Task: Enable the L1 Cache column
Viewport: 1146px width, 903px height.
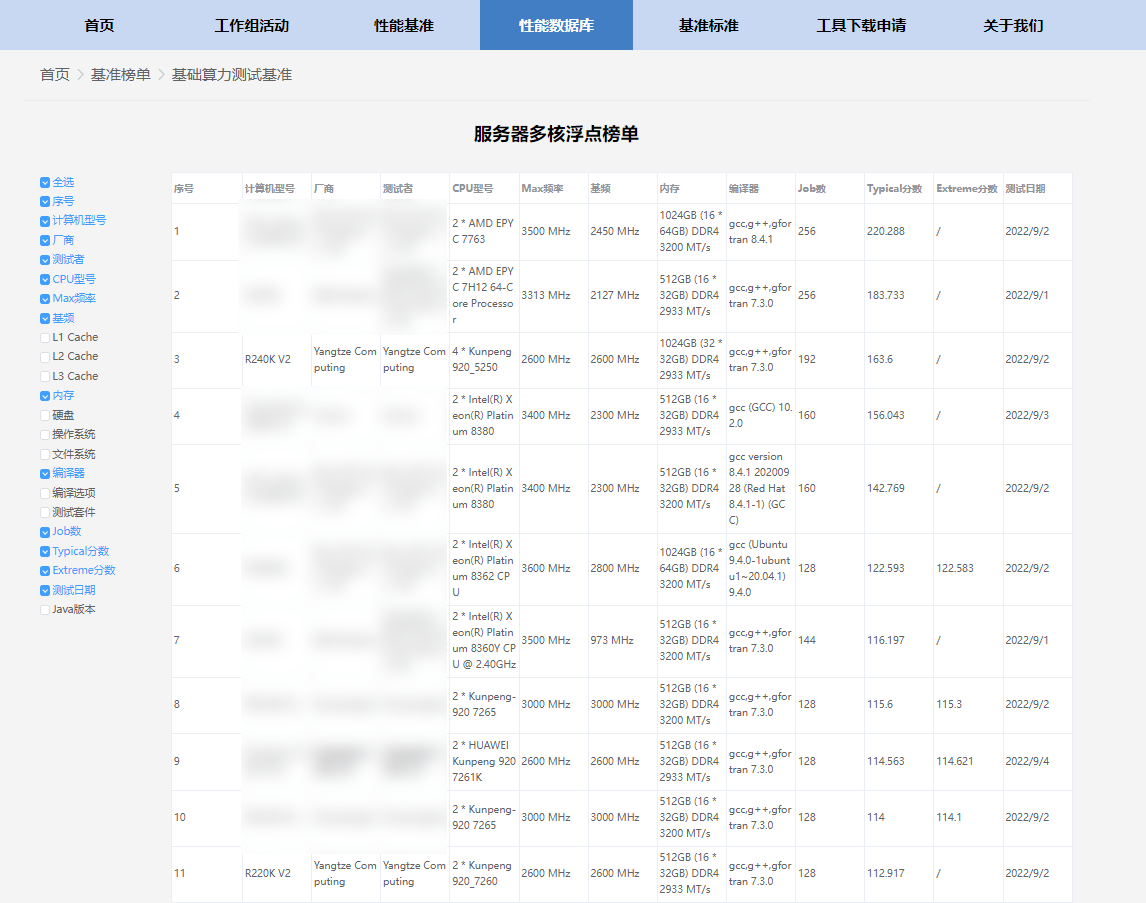Action: 45,338
